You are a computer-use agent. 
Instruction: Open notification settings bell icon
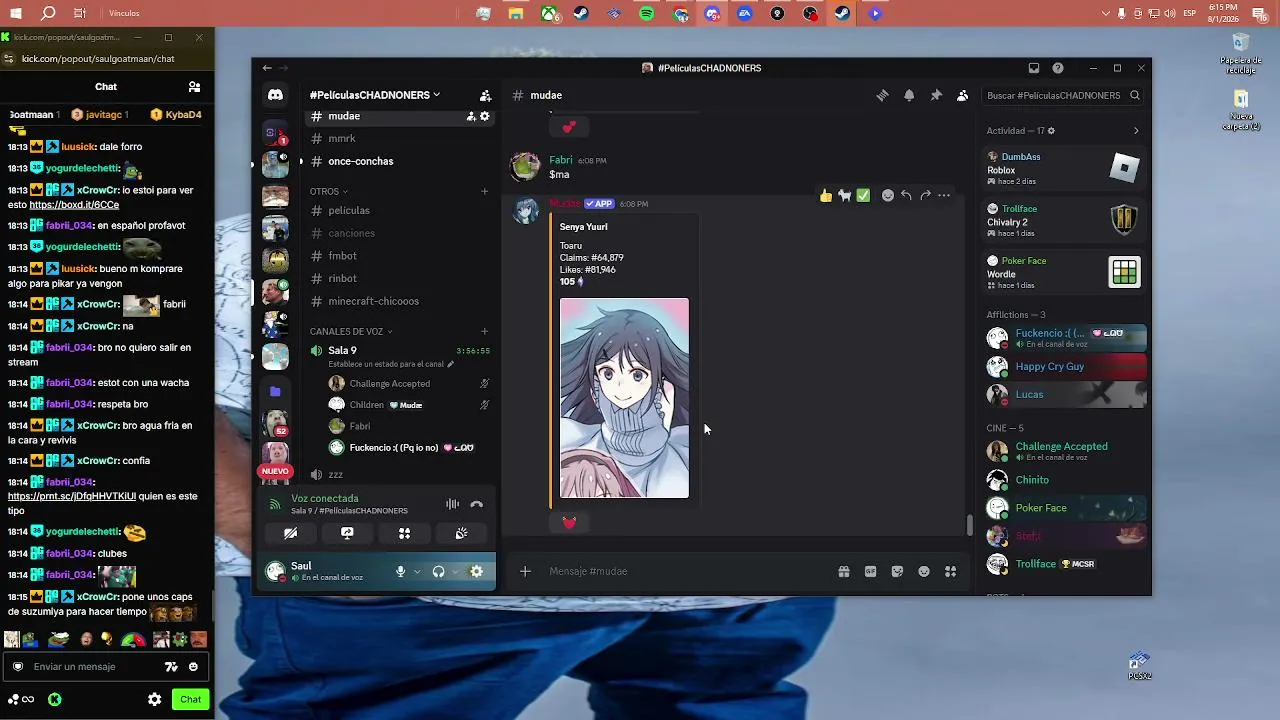(x=909, y=95)
